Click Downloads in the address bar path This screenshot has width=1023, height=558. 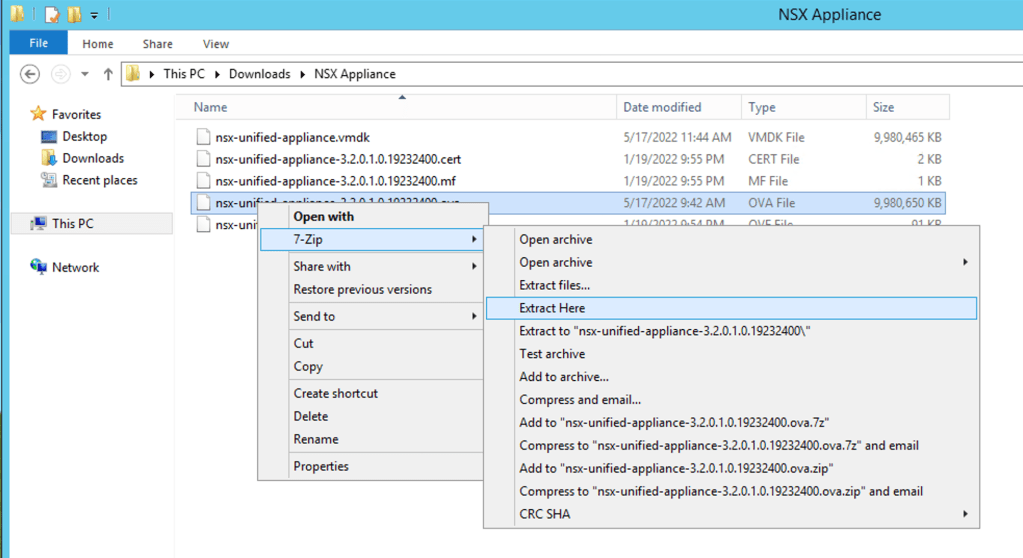point(259,74)
